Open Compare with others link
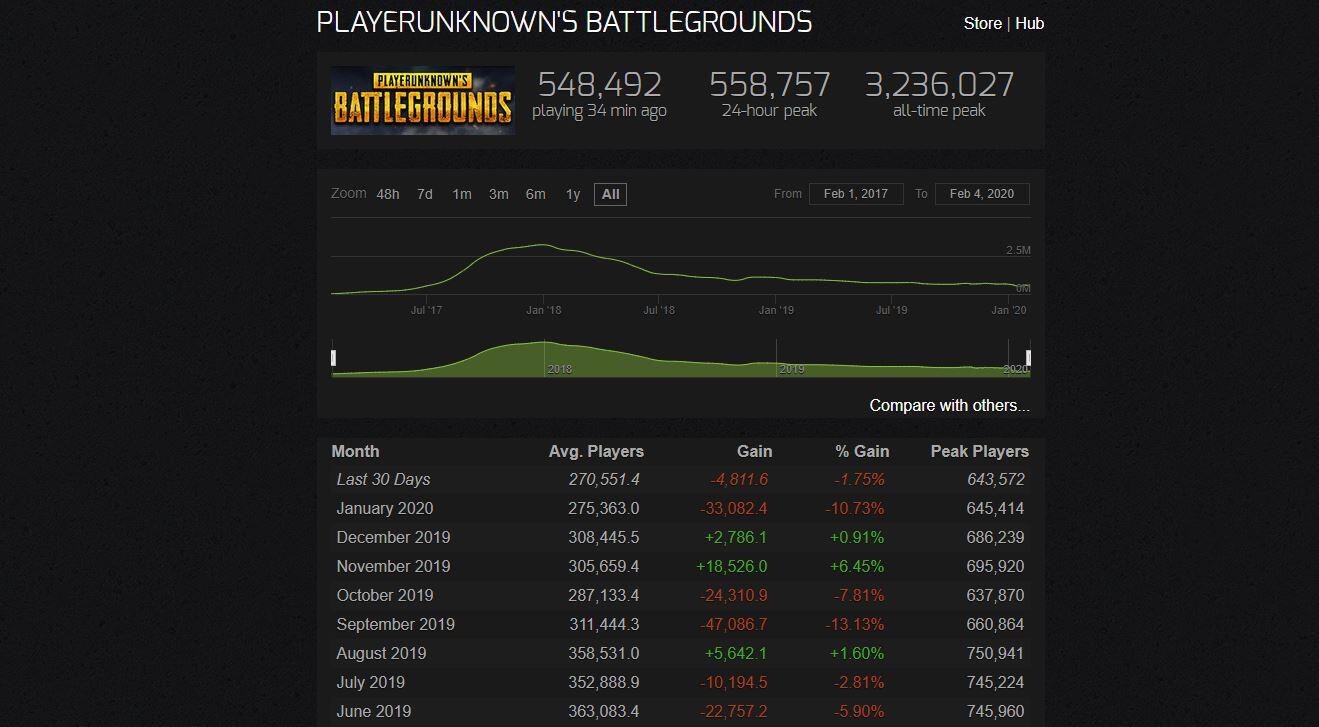This screenshot has height=727, width=1319. (x=949, y=405)
